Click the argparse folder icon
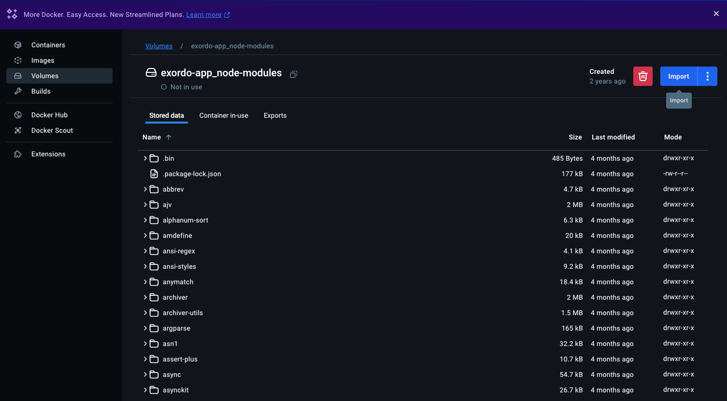The width and height of the screenshot is (727, 401). [154, 328]
